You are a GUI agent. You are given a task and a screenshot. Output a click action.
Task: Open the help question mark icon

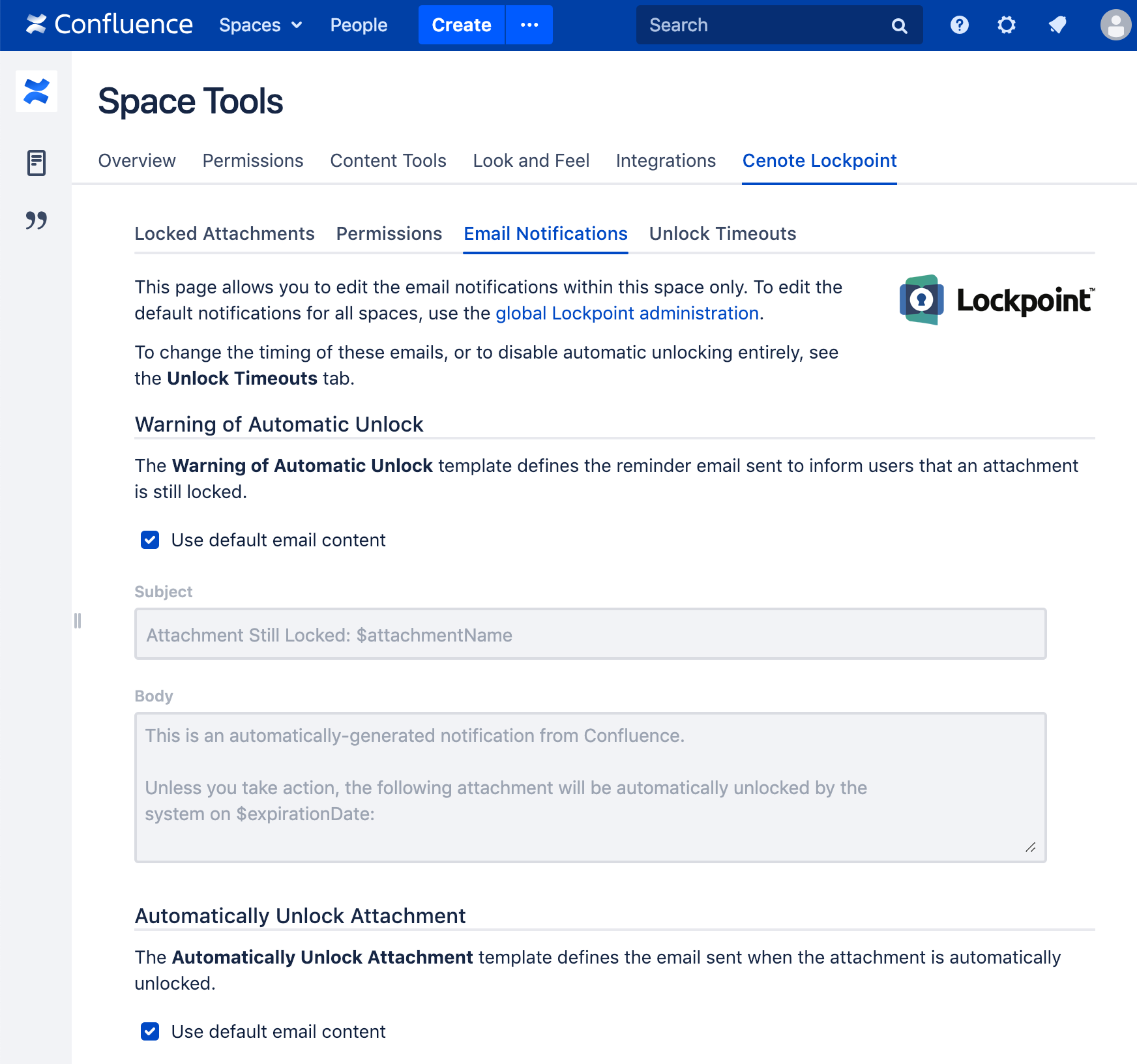[x=959, y=25]
